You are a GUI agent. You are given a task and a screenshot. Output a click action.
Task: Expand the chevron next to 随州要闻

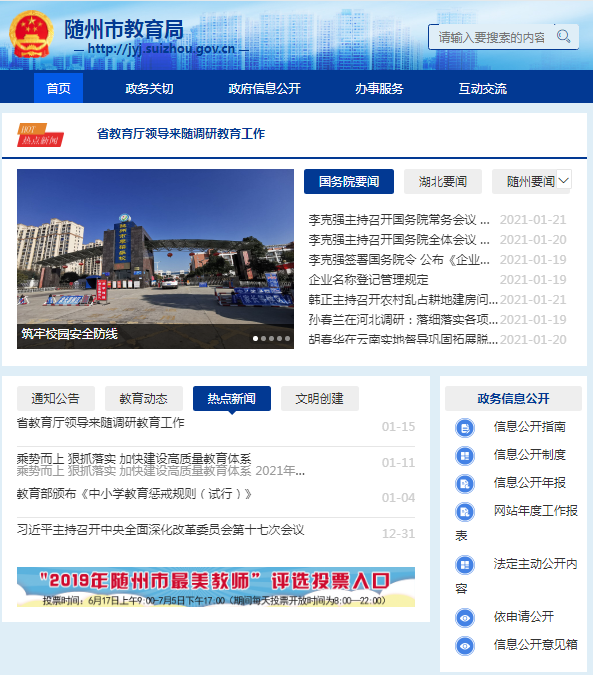point(564,180)
